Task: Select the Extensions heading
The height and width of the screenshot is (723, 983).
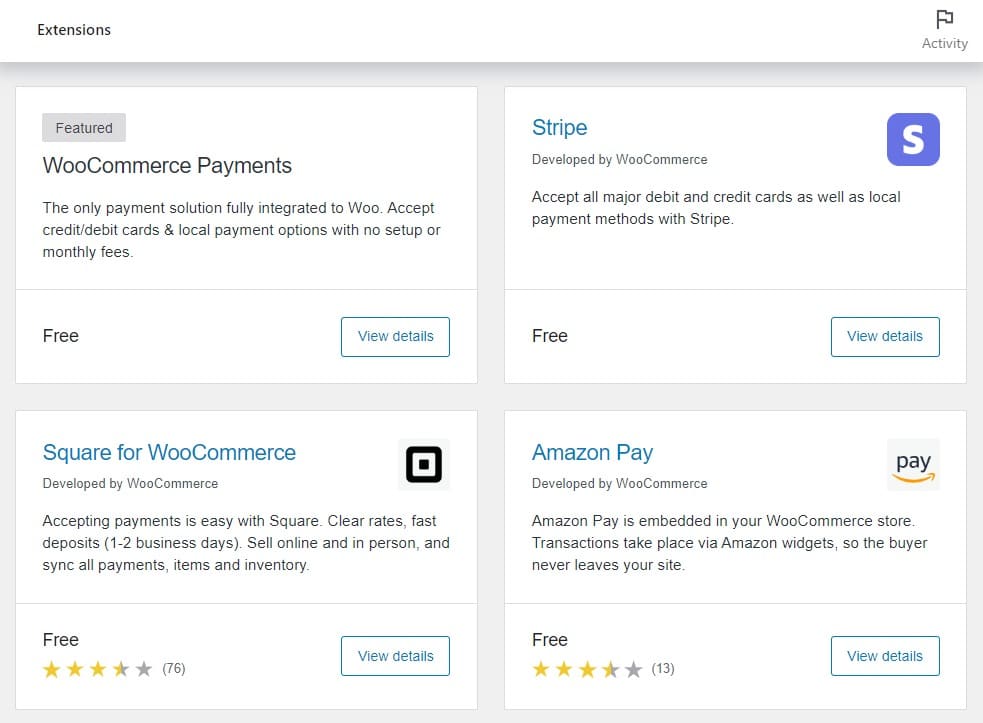Action: click(74, 30)
